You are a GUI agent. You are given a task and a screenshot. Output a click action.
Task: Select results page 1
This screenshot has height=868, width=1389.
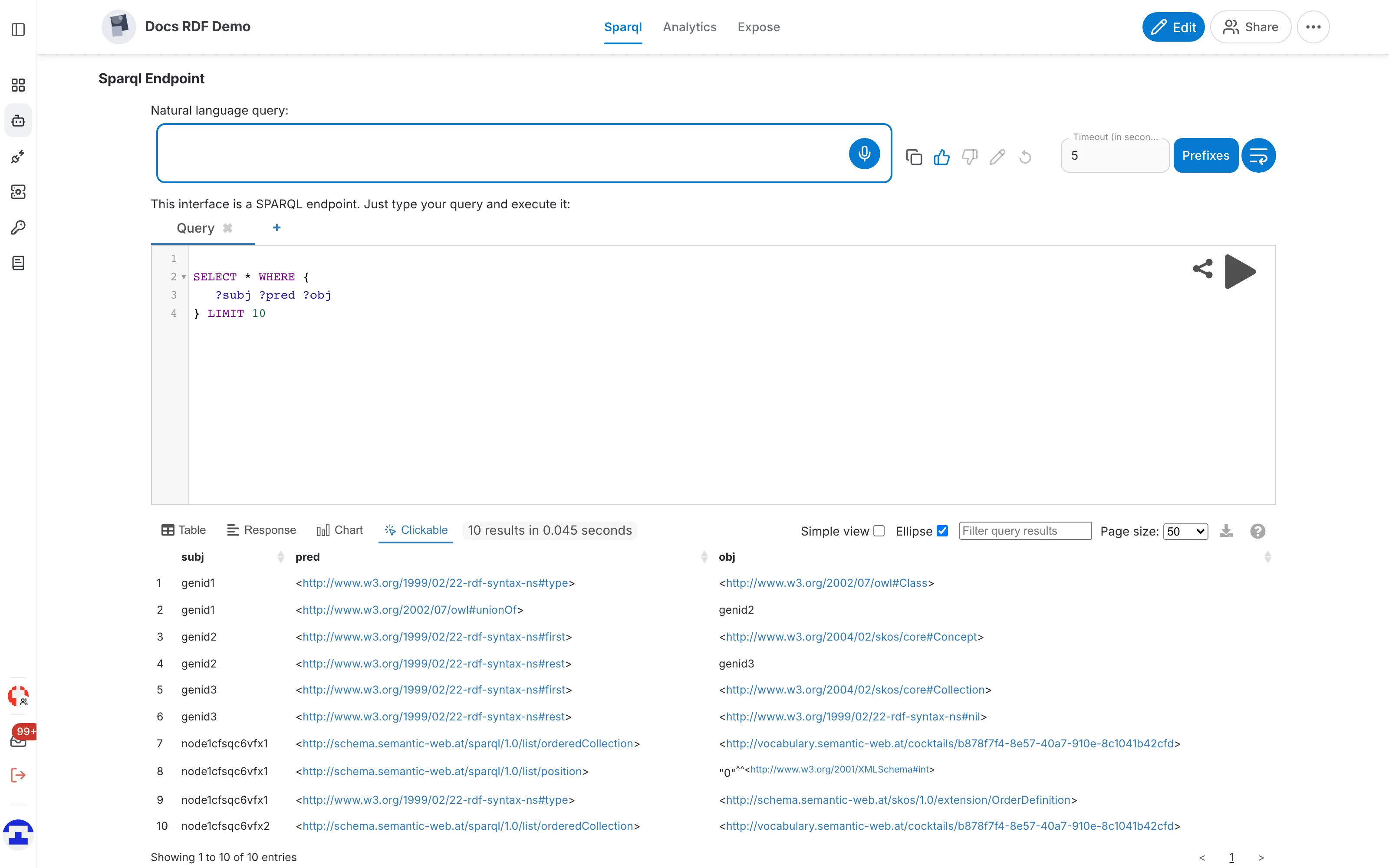pos(1231,858)
